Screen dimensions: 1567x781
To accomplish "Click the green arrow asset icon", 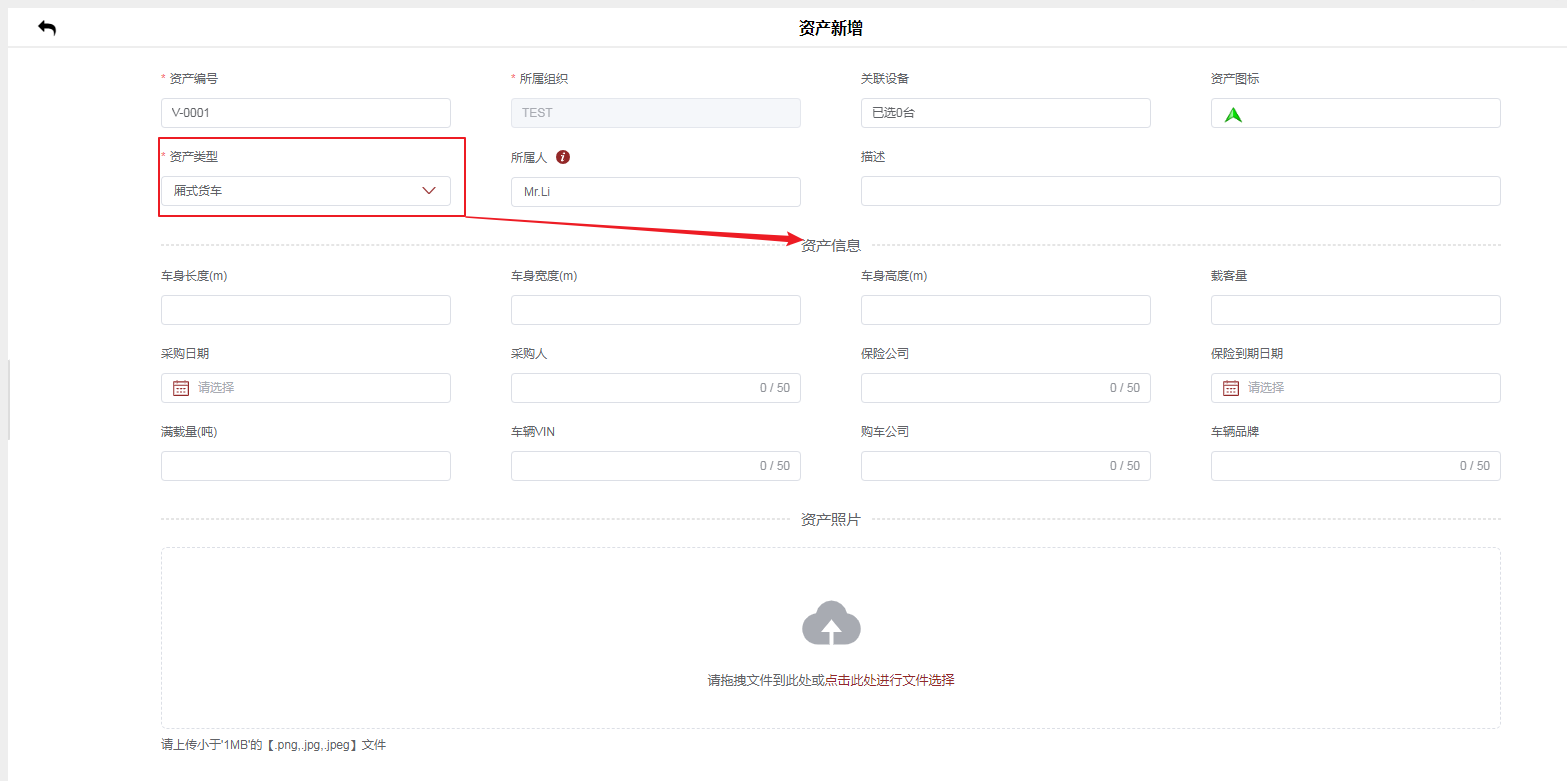I will pyautogui.click(x=1233, y=114).
